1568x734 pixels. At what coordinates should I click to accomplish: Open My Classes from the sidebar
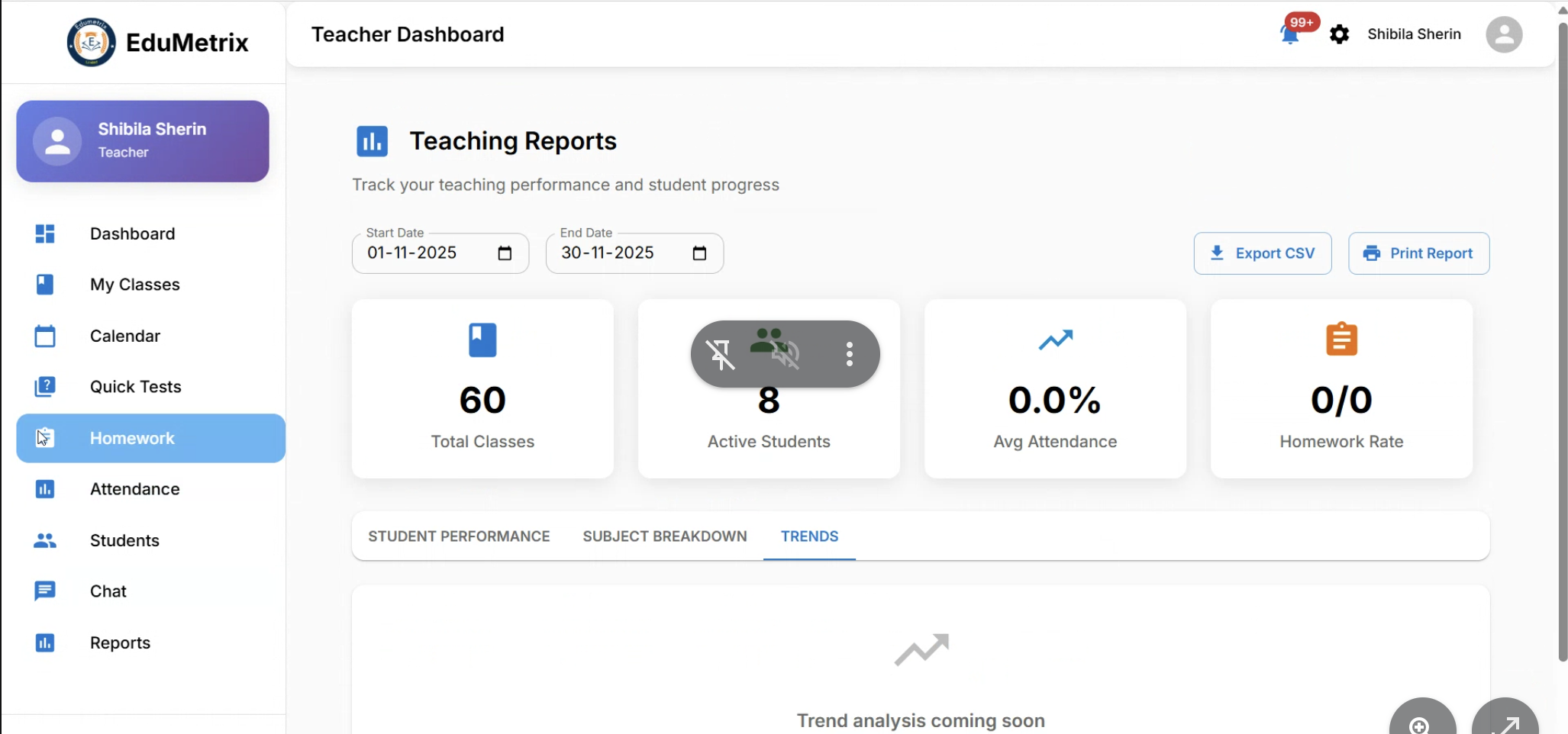[x=134, y=285]
